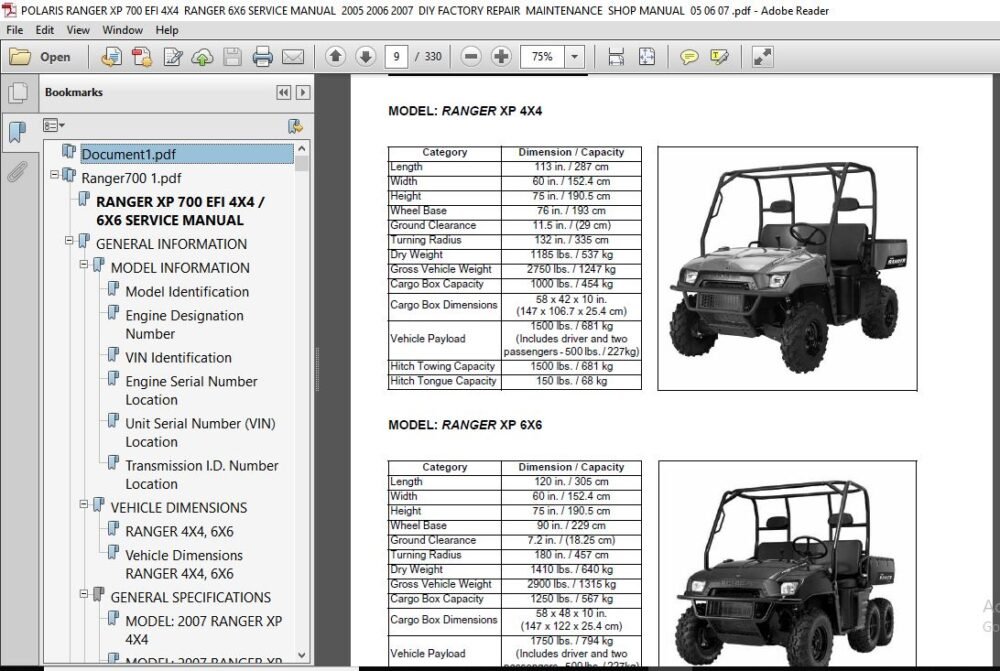The image size is (1000, 671).
Task: Click find current bookmark icon
Action: (295, 126)
